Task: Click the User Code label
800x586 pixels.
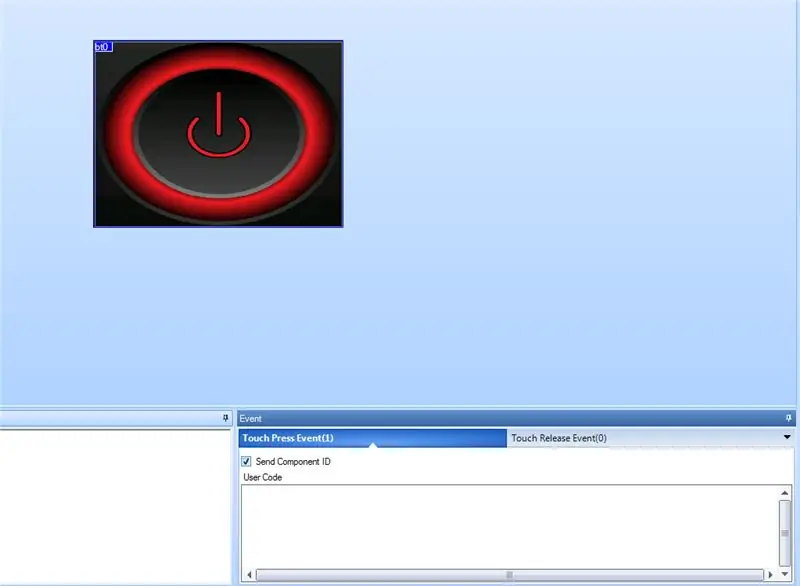Action: [x=263, y=477]
